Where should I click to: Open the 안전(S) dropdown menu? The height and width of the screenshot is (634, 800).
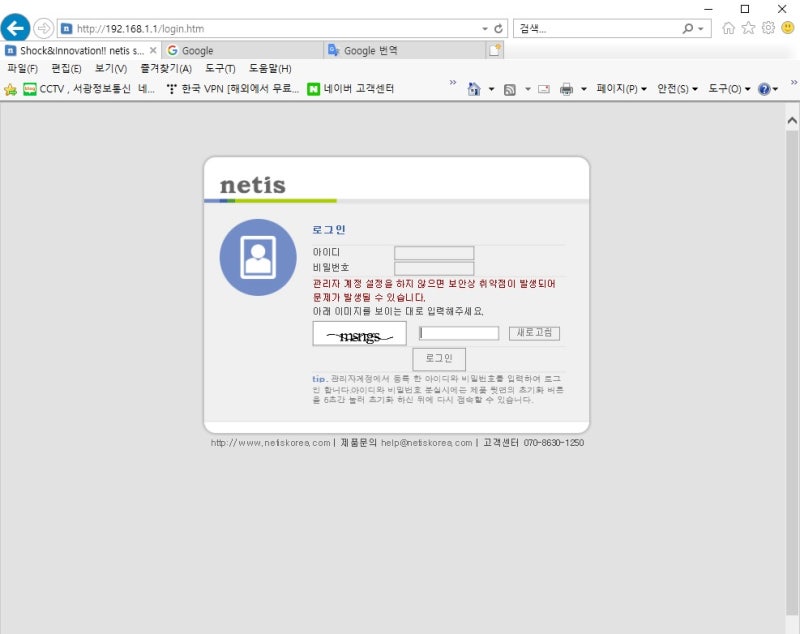677,89
